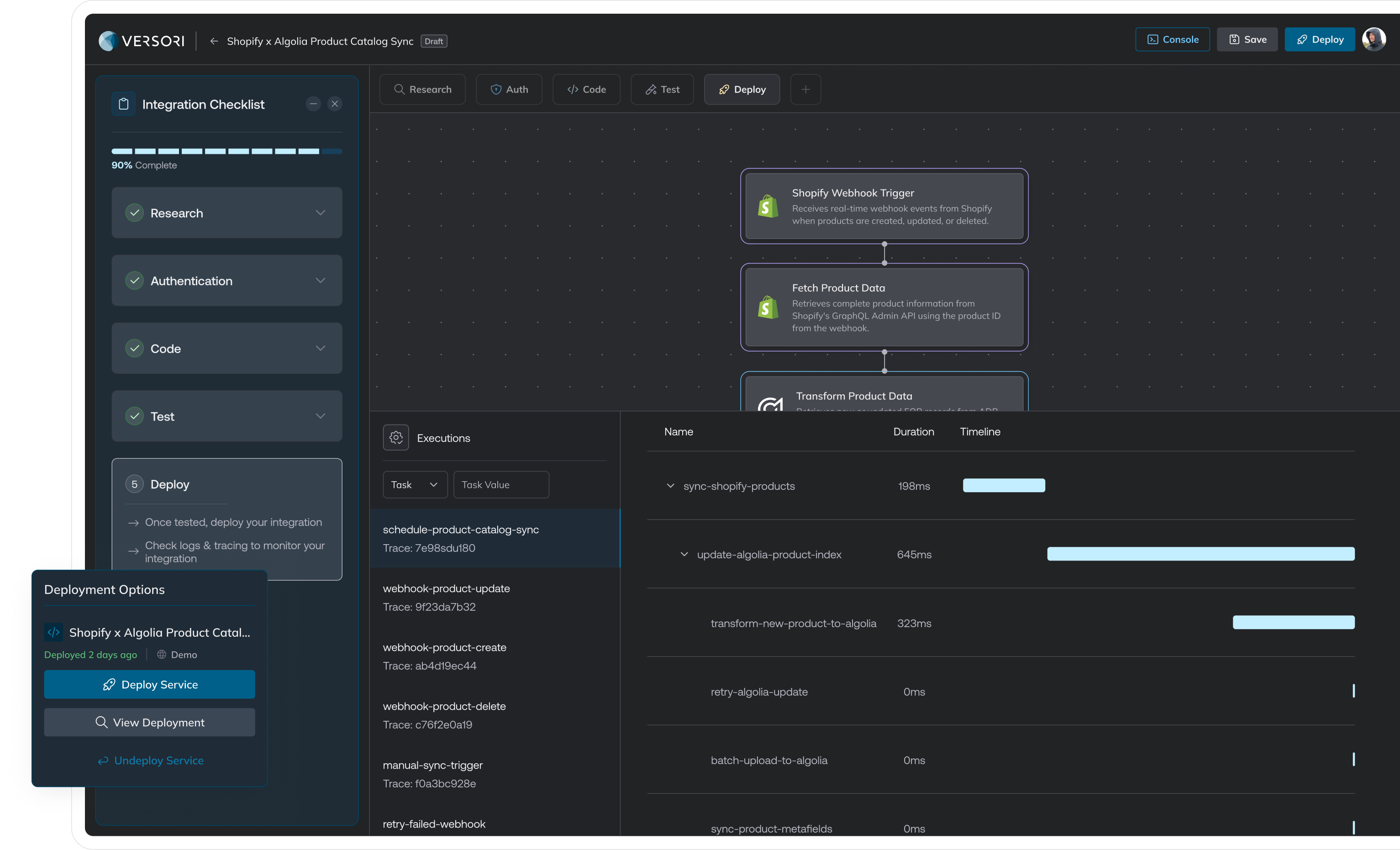Click the Versori logo
Screen dimensions: 1400x850
142,41
